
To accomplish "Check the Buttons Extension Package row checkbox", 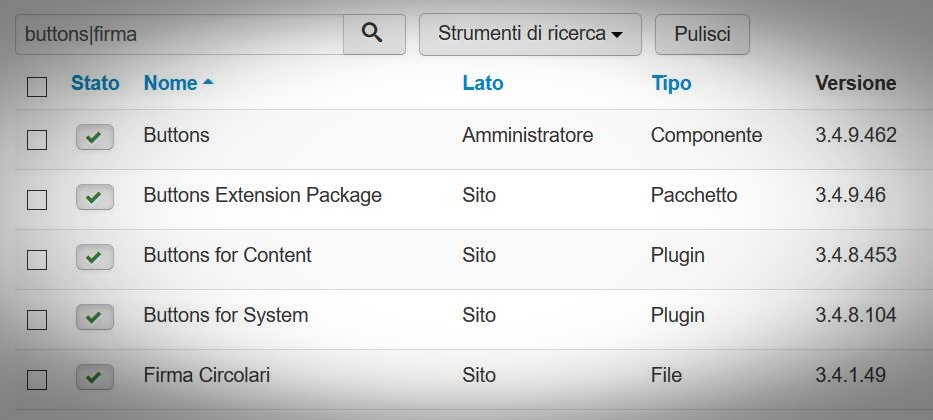I will [x=37, y=200].
